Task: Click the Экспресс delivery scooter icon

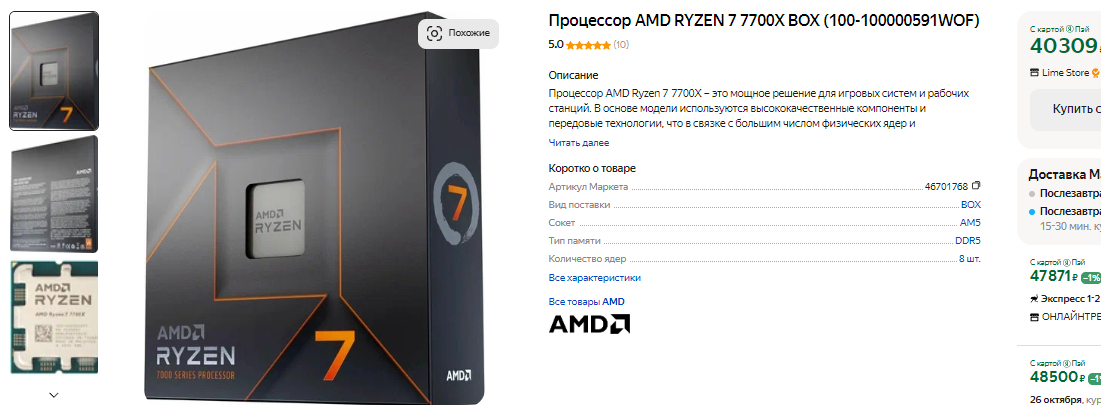Action: pos(1034,298)
